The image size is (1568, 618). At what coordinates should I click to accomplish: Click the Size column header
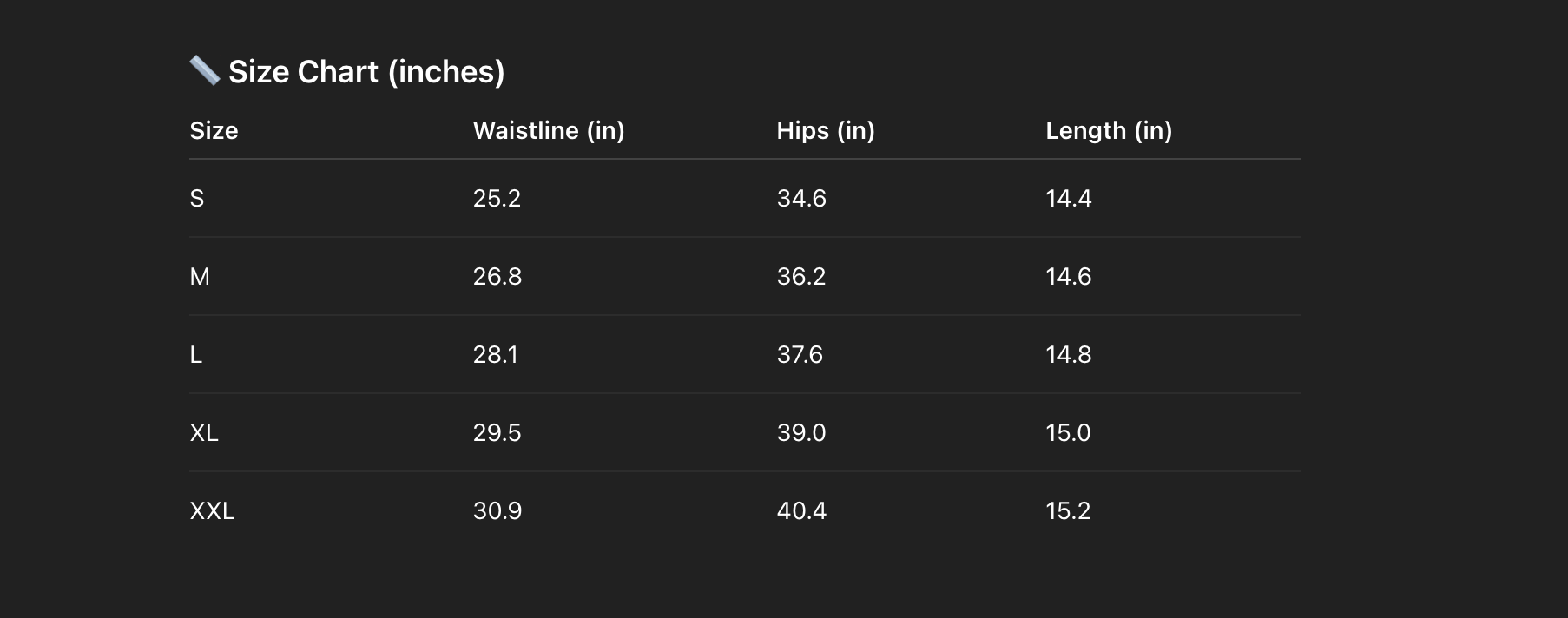pyautogui.click(x=214, y=131)
